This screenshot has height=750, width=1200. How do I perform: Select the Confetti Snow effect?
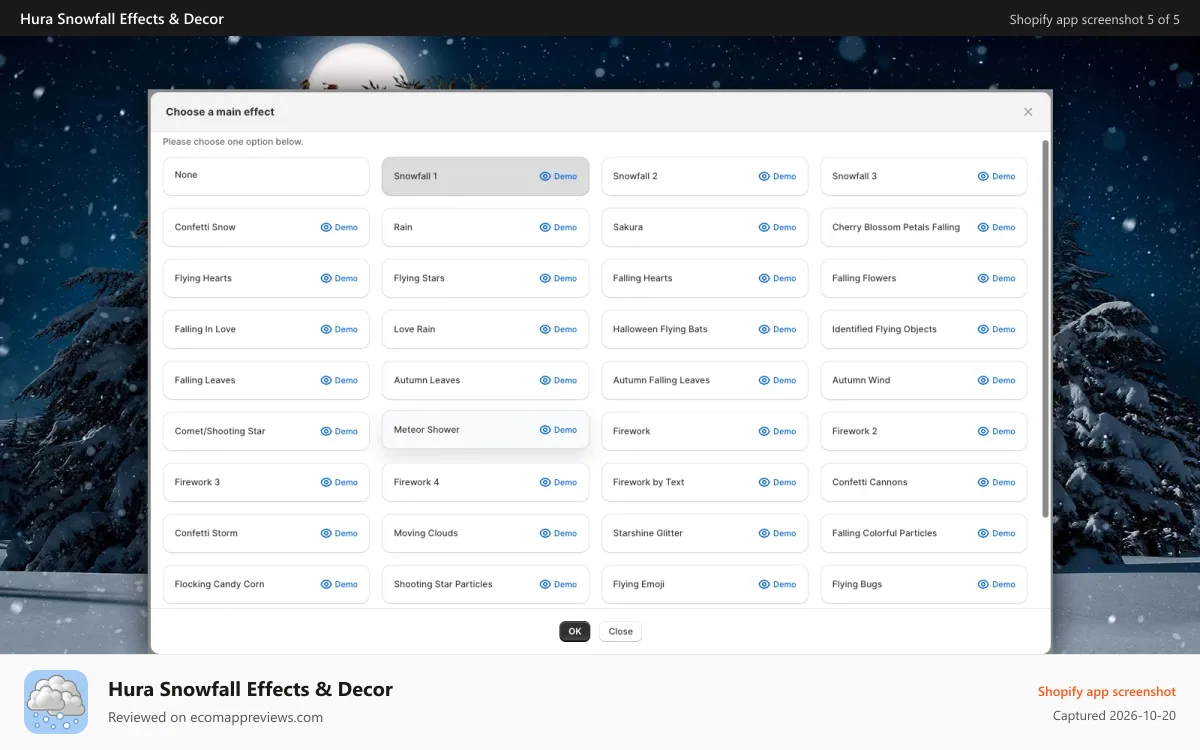[266, 227]
